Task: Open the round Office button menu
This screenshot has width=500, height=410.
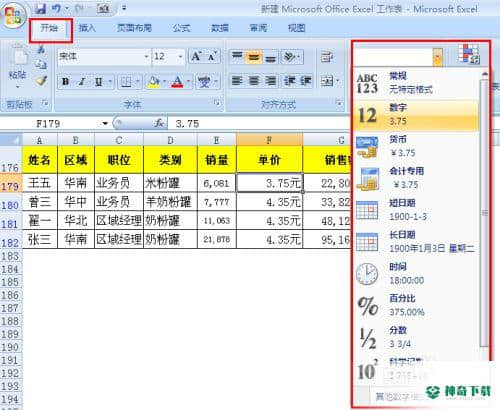Action: (x=13, y=15)
